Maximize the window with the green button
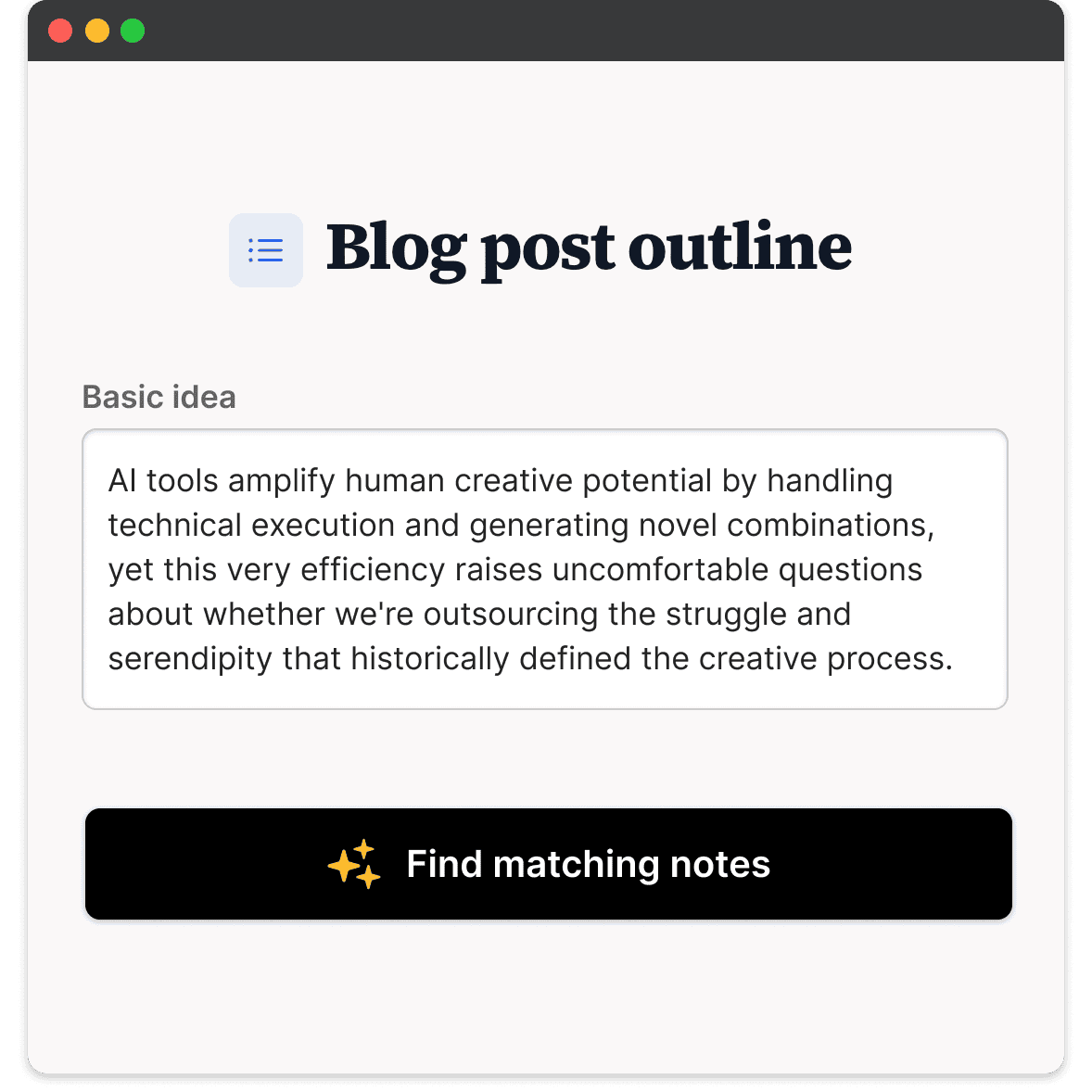 click(x=133, y=31)
